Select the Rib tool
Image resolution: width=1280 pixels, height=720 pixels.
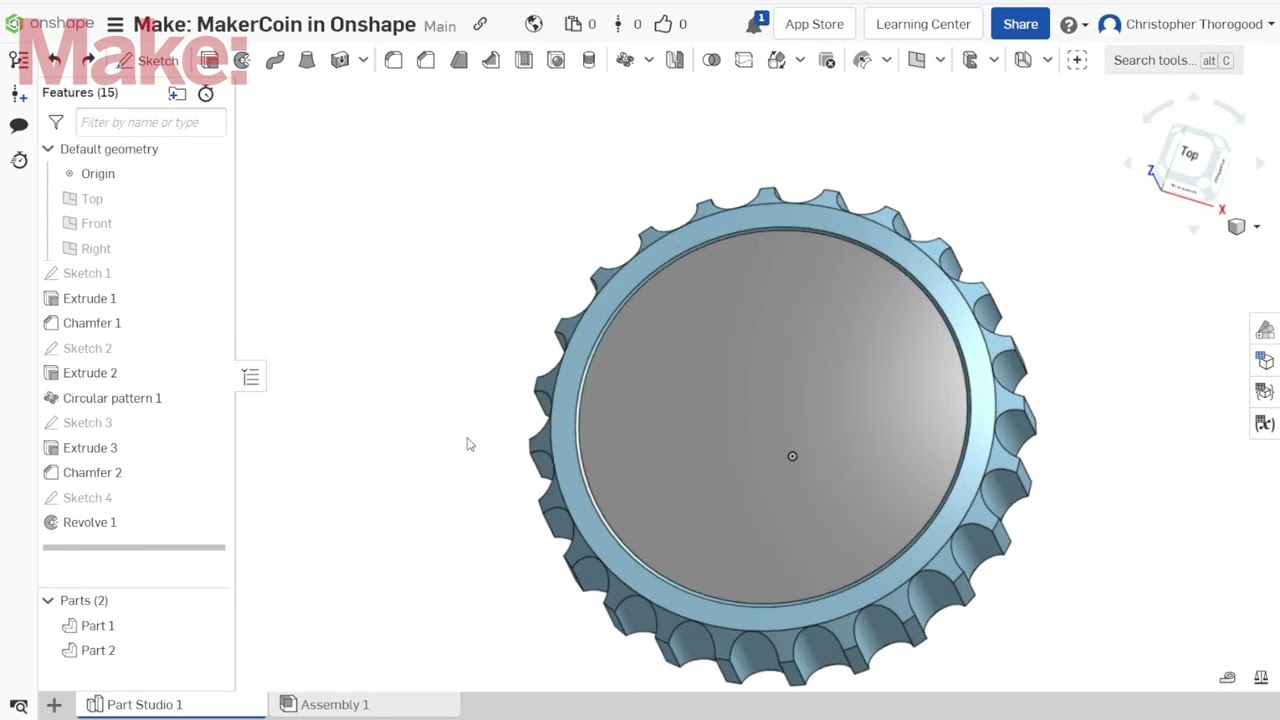[x=491, y=60]
